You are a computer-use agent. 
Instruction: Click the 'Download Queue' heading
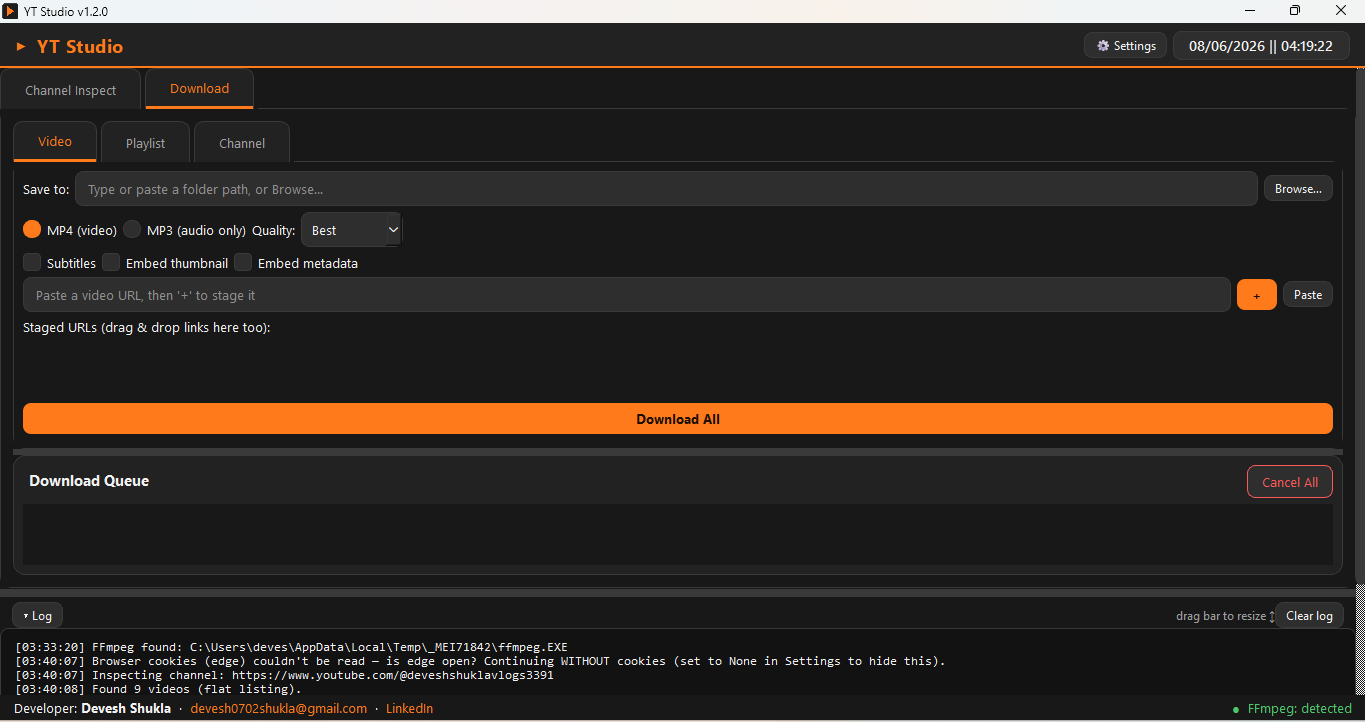89,481
